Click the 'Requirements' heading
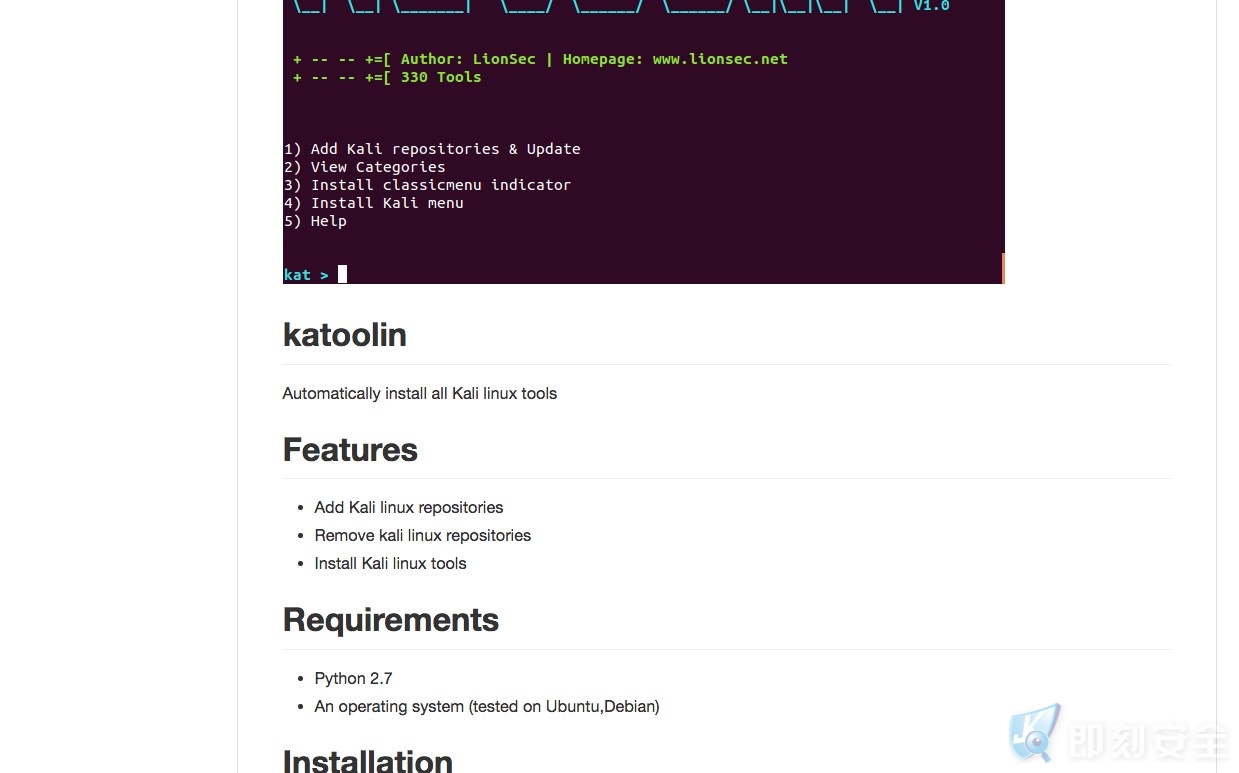The height and width of the screenshot is (773, 1239). (x=391, y=620)
